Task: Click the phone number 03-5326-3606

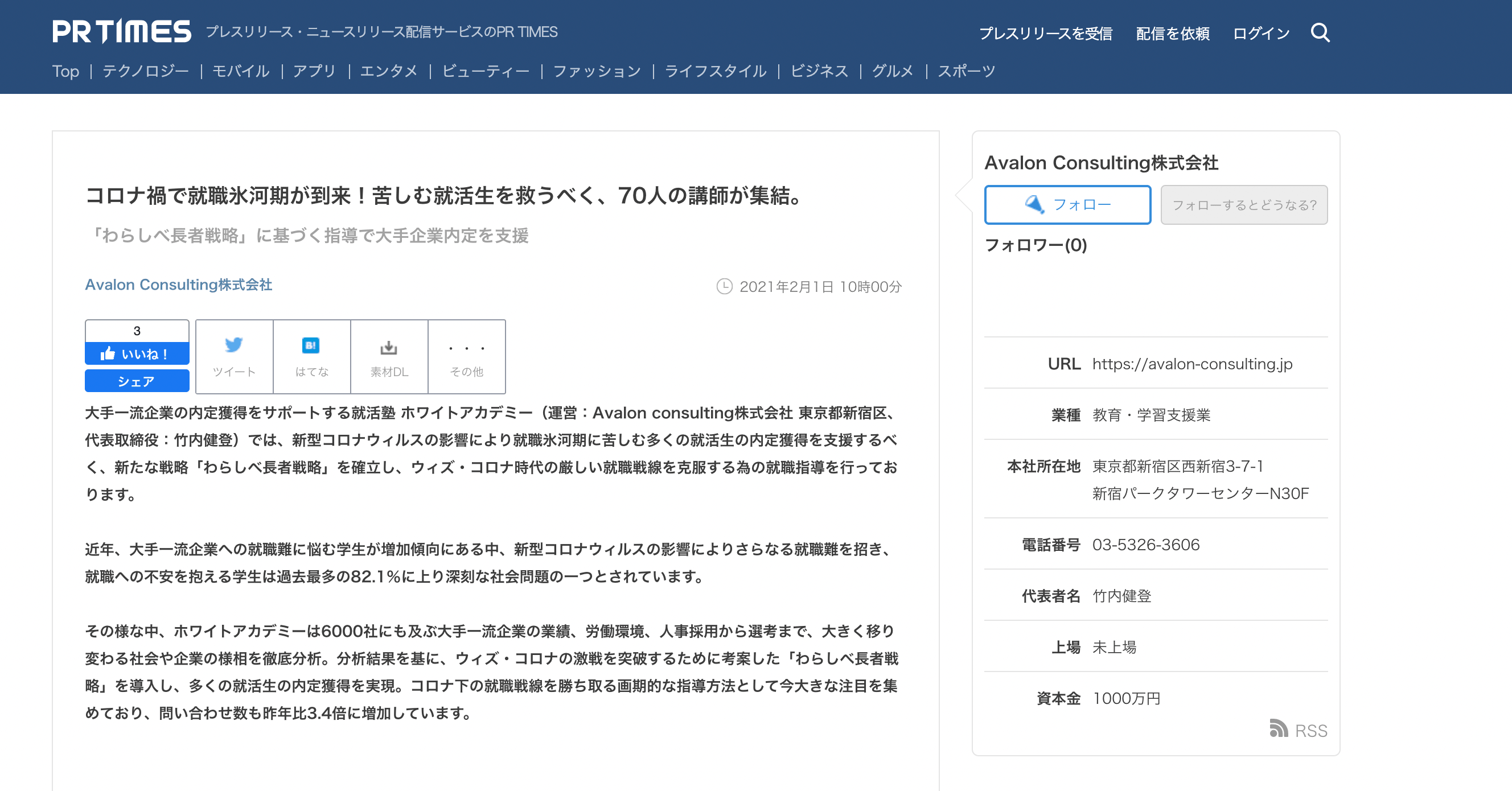Action: coord(1146,545)
